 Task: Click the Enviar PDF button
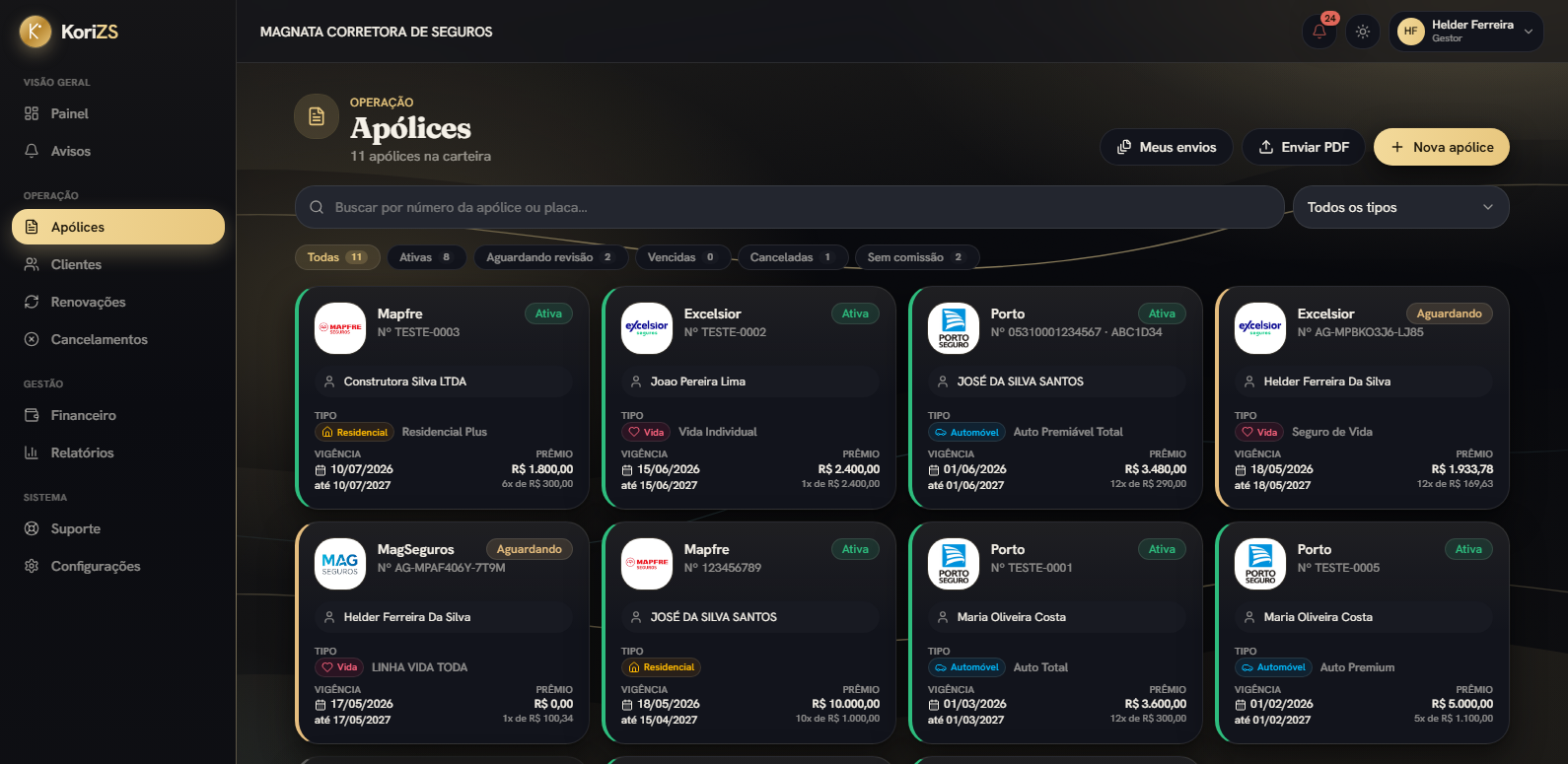tap(1304, 147)
